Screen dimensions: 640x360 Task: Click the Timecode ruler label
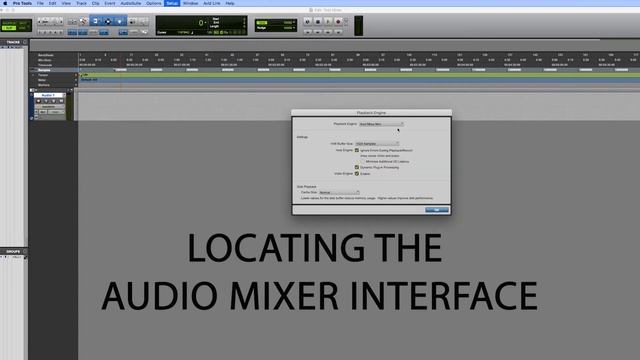coord(44,65)
